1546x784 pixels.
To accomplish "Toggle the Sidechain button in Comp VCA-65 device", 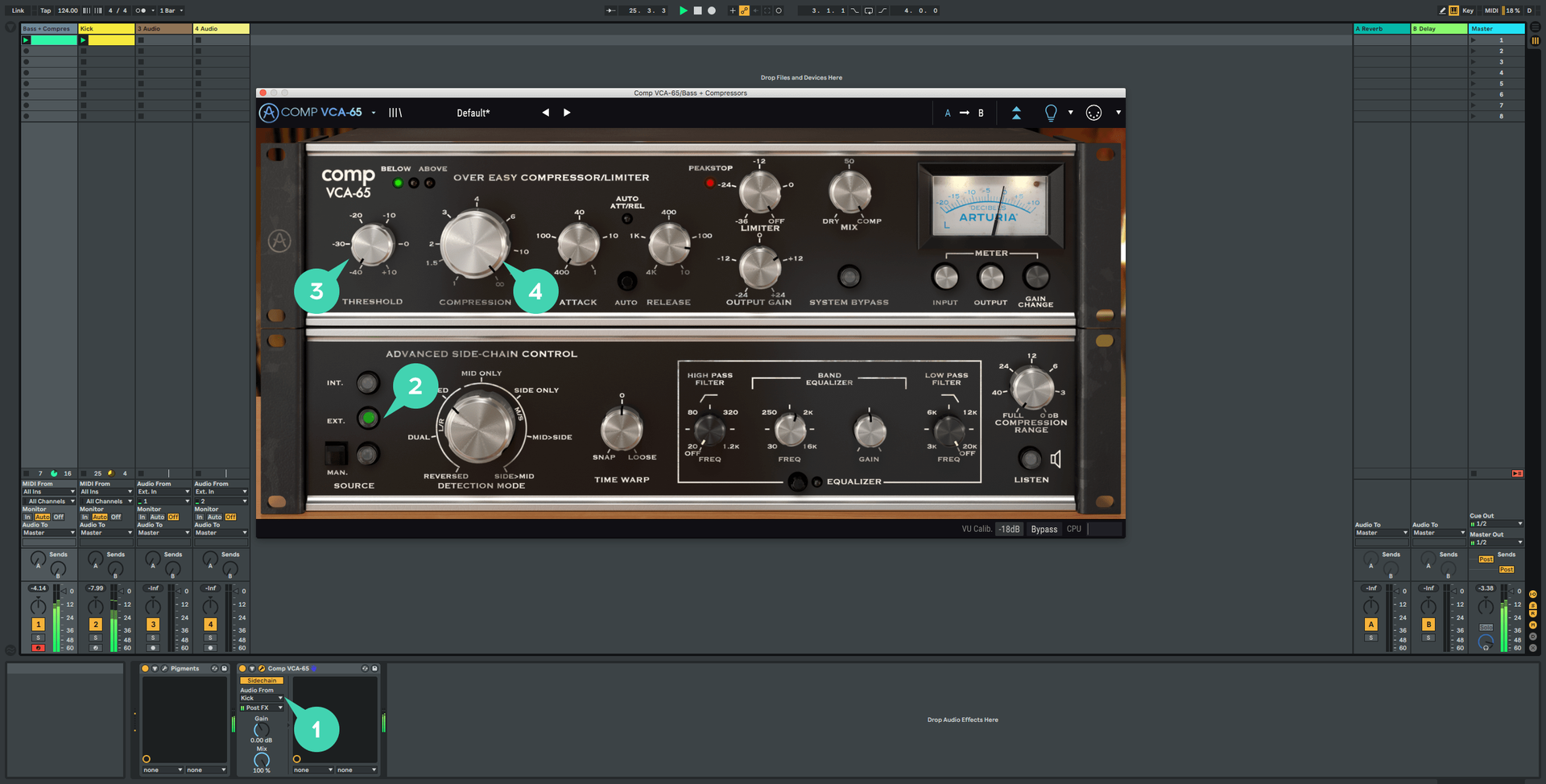I will 262,681.
